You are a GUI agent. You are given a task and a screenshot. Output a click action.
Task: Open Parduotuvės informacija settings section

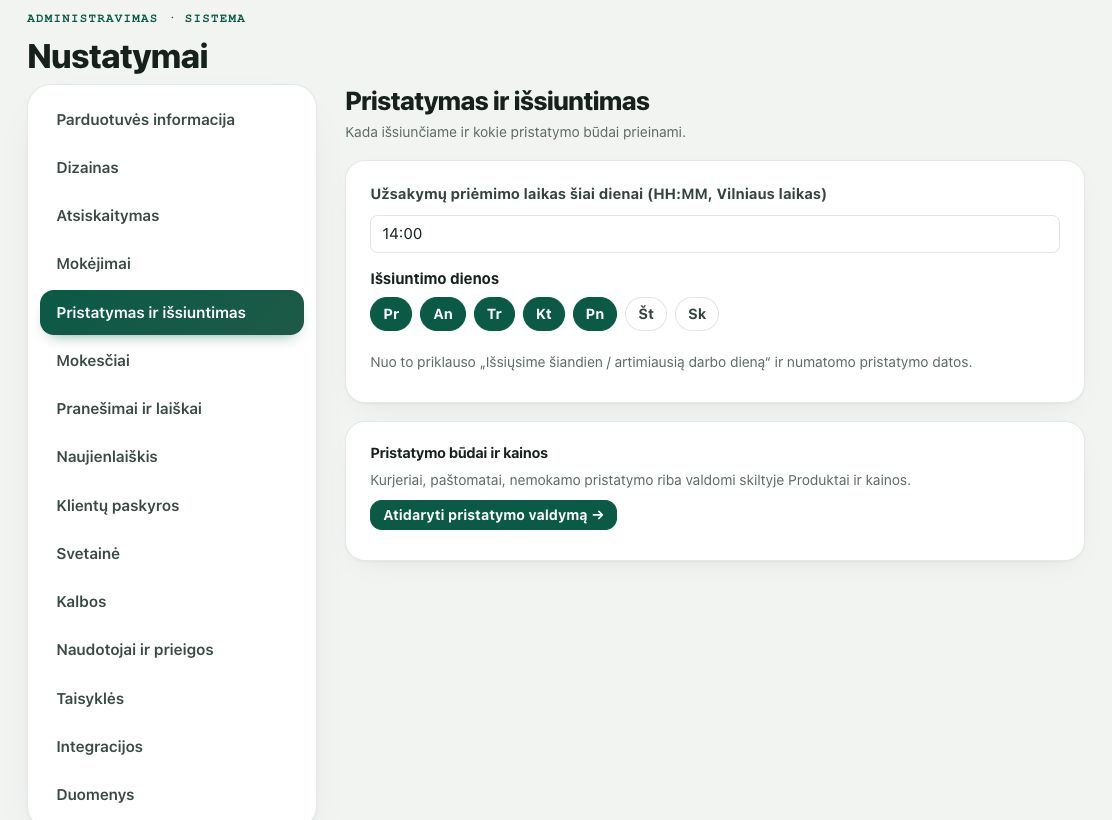[x=172, y=120]
